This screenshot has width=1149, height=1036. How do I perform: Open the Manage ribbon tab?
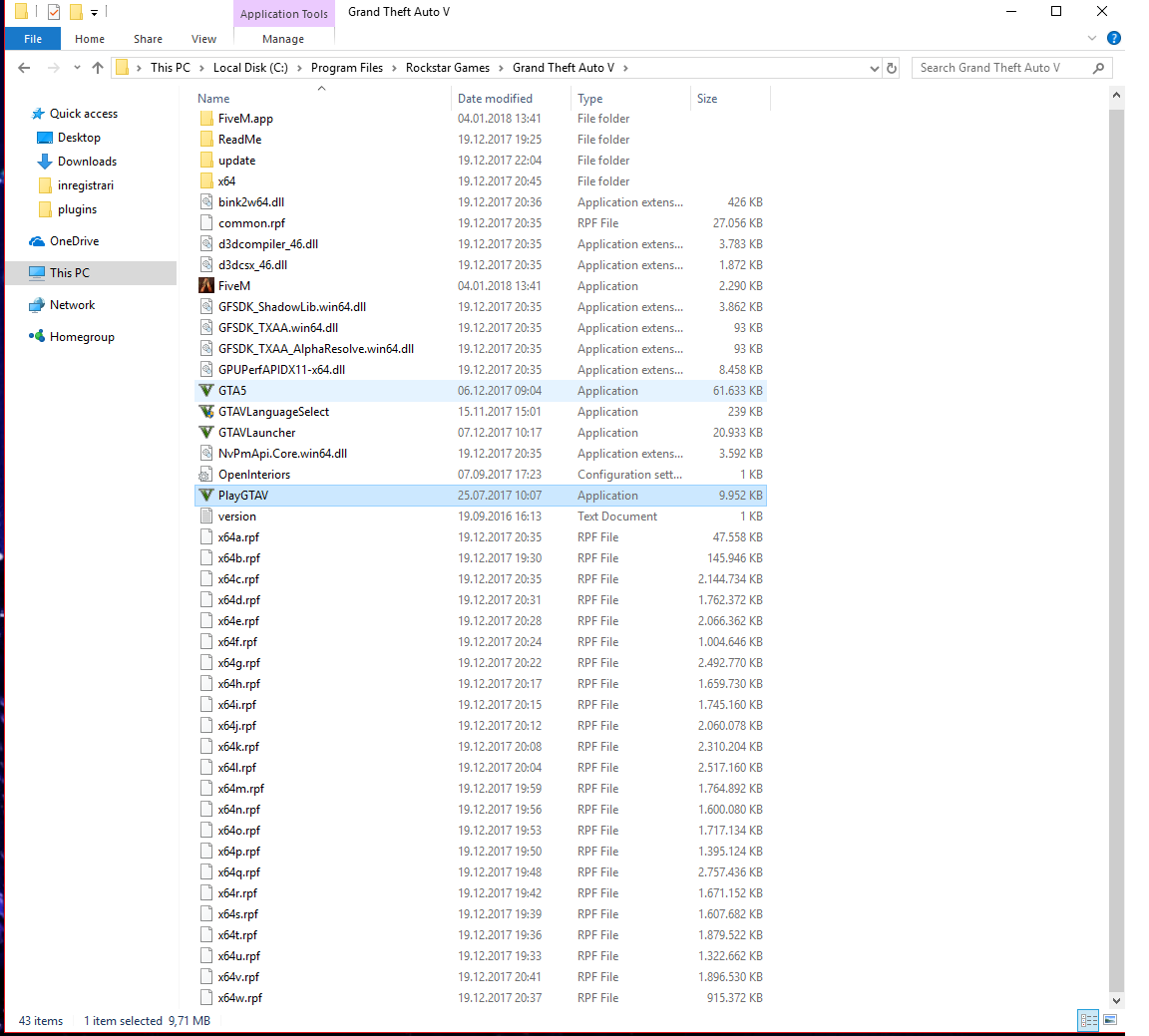pyautogui.click(x=283, y=39)
